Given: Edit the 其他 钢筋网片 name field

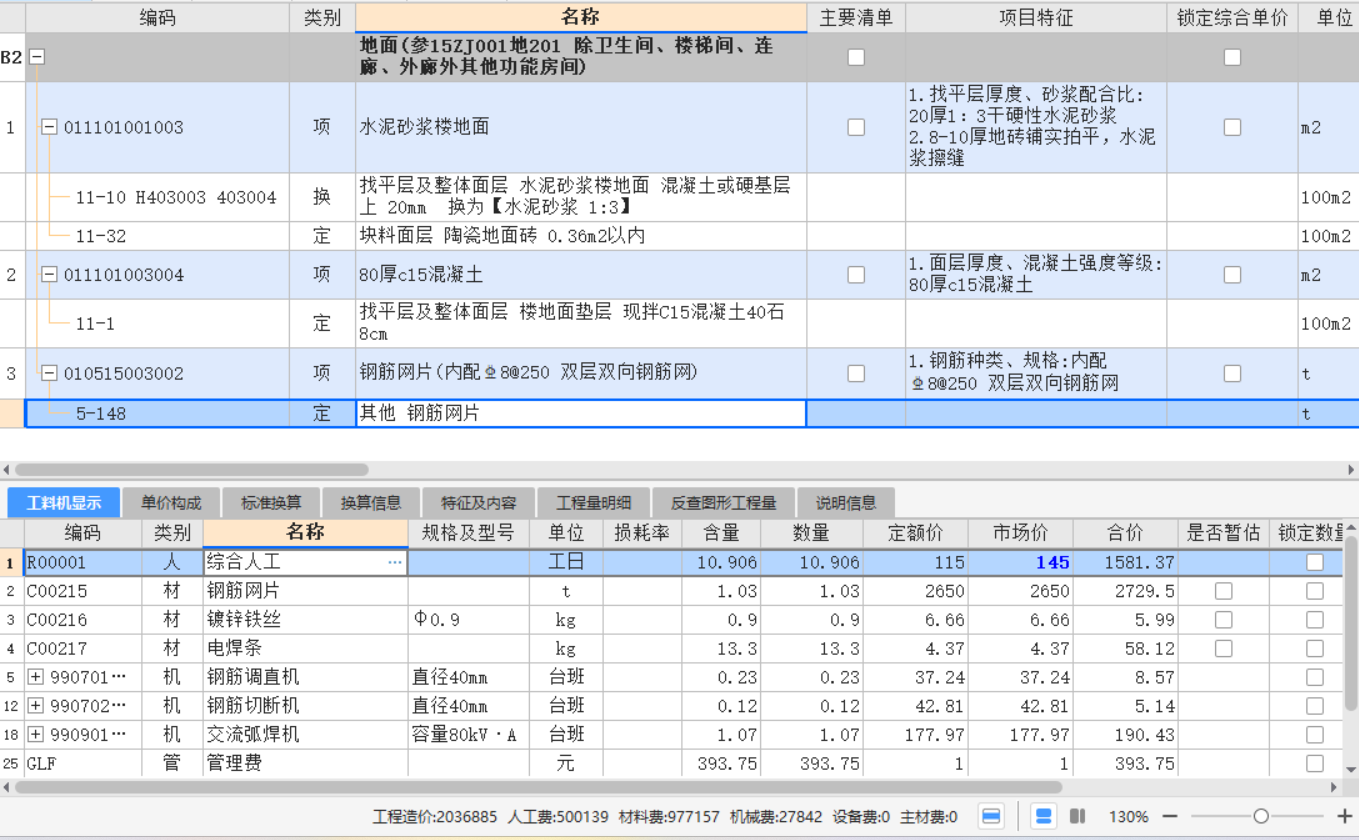Looking at the screenshot, I should (x=581, y=413).
